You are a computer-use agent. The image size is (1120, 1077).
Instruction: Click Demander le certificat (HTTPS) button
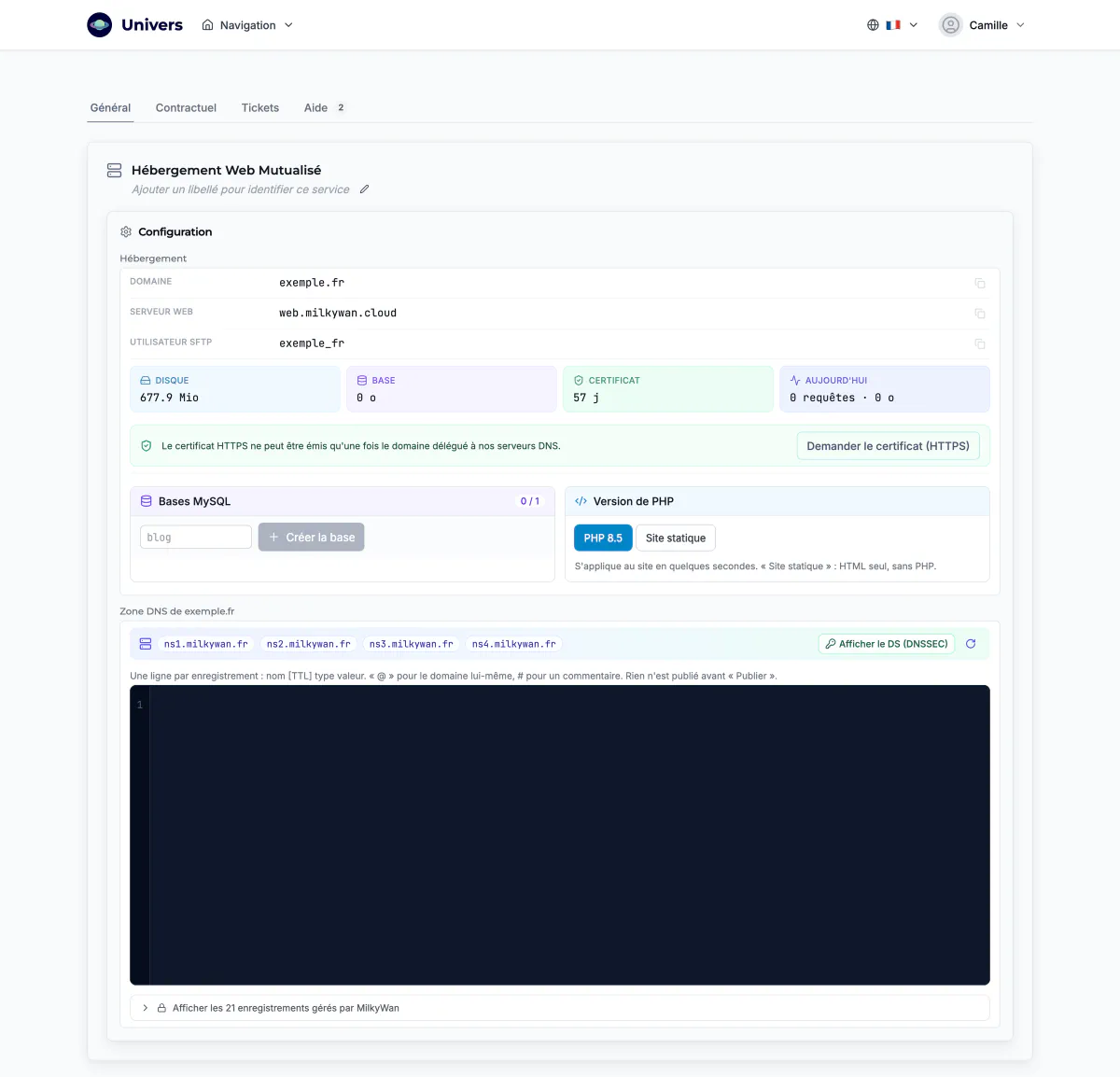coord(888,446)
